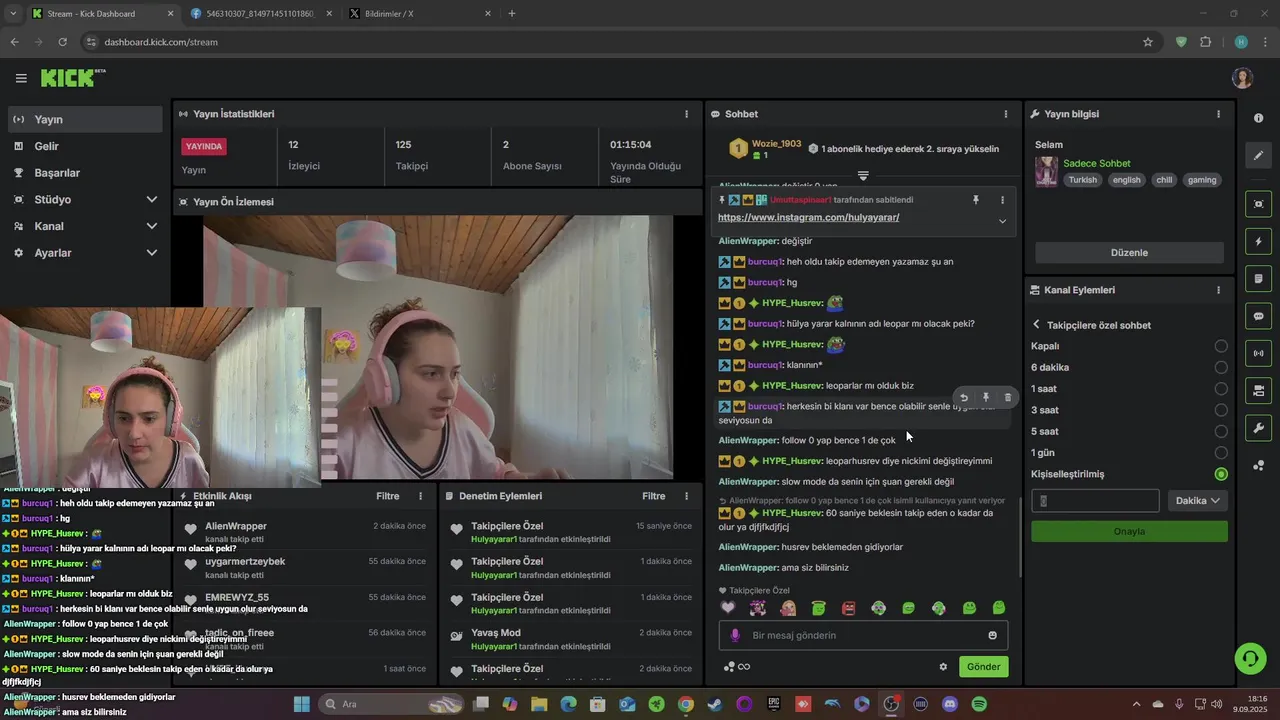This screenshot has width=1280, height=720.
Task: Select the 3 saat radio option
Action: tap(1221, 410)
